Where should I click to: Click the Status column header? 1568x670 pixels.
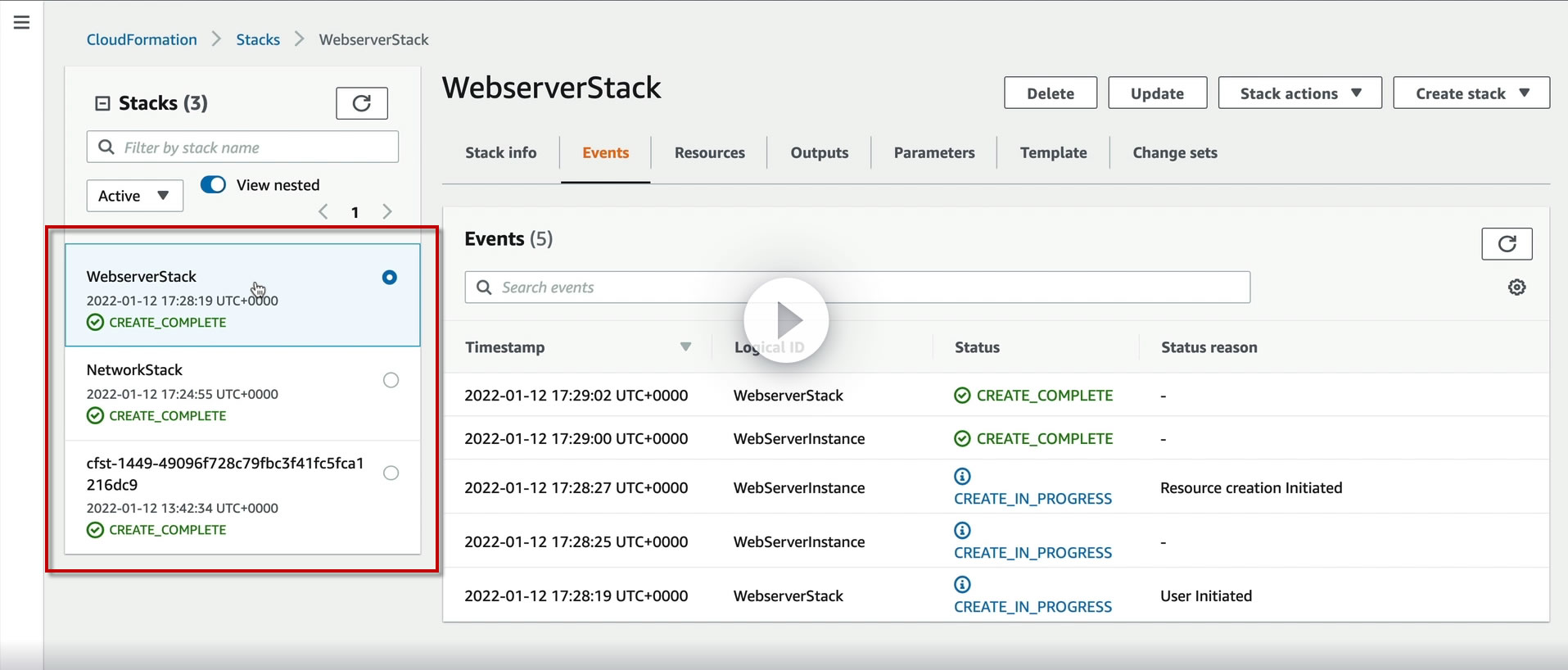point(977,347)
